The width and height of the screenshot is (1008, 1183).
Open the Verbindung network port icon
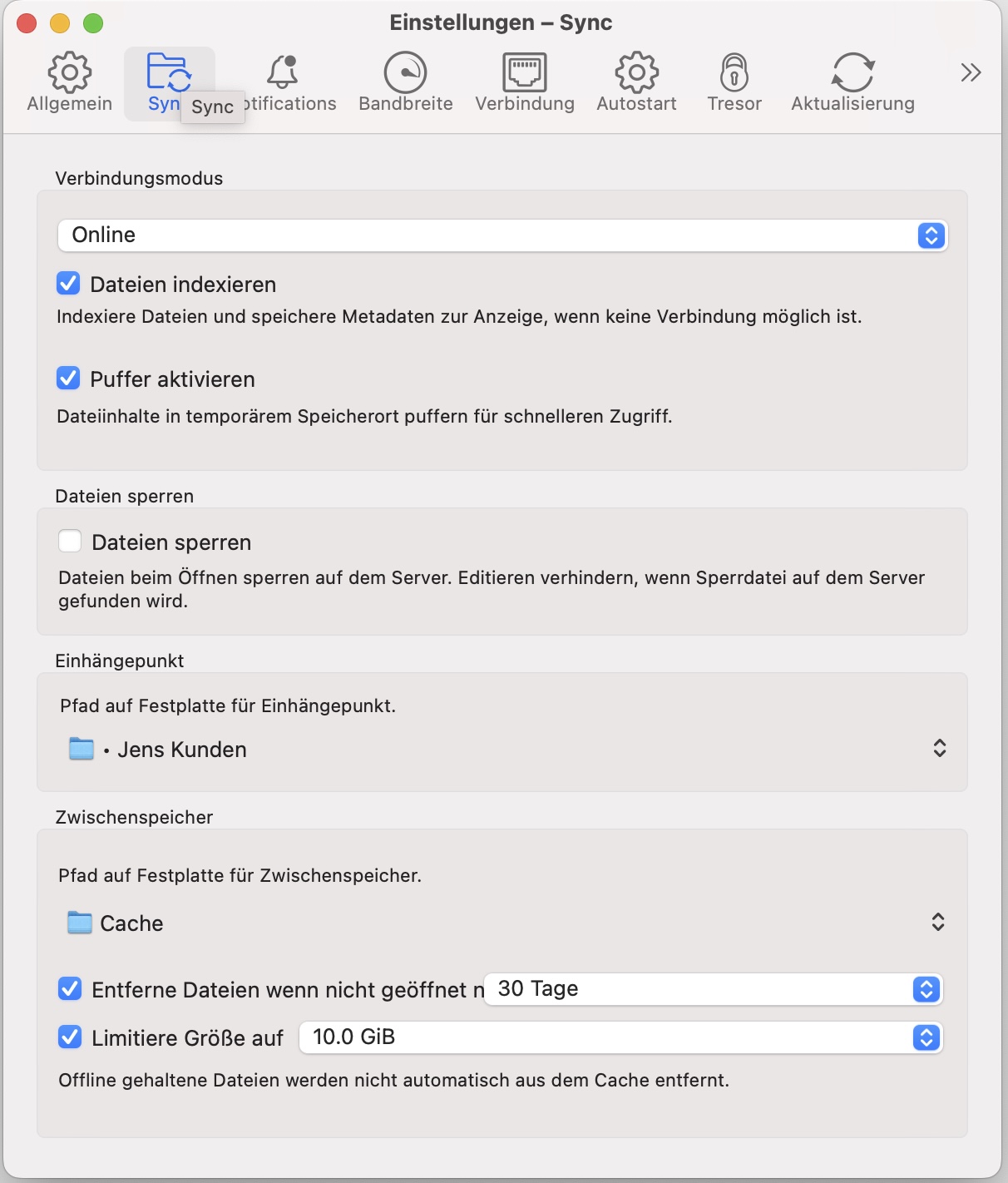(x=525, y=72)
